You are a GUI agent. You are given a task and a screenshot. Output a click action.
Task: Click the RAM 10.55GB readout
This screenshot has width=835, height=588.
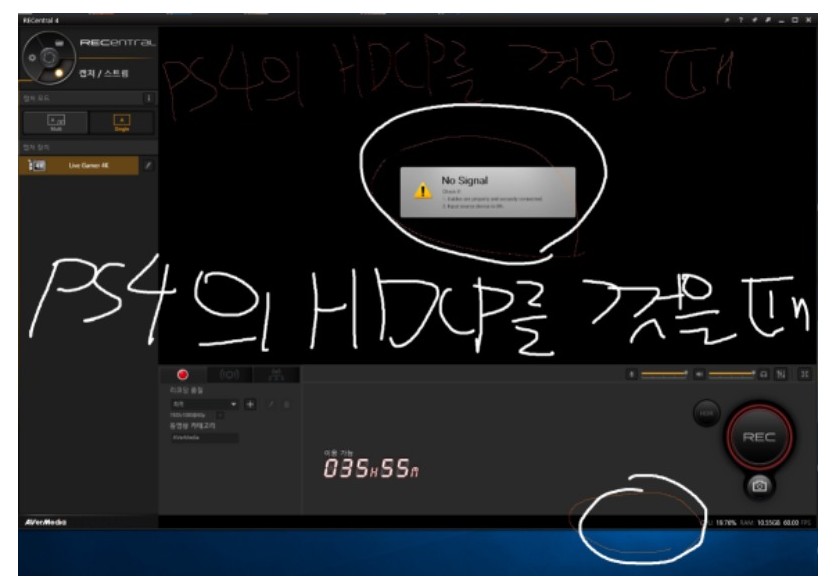(x=760, y=522)
